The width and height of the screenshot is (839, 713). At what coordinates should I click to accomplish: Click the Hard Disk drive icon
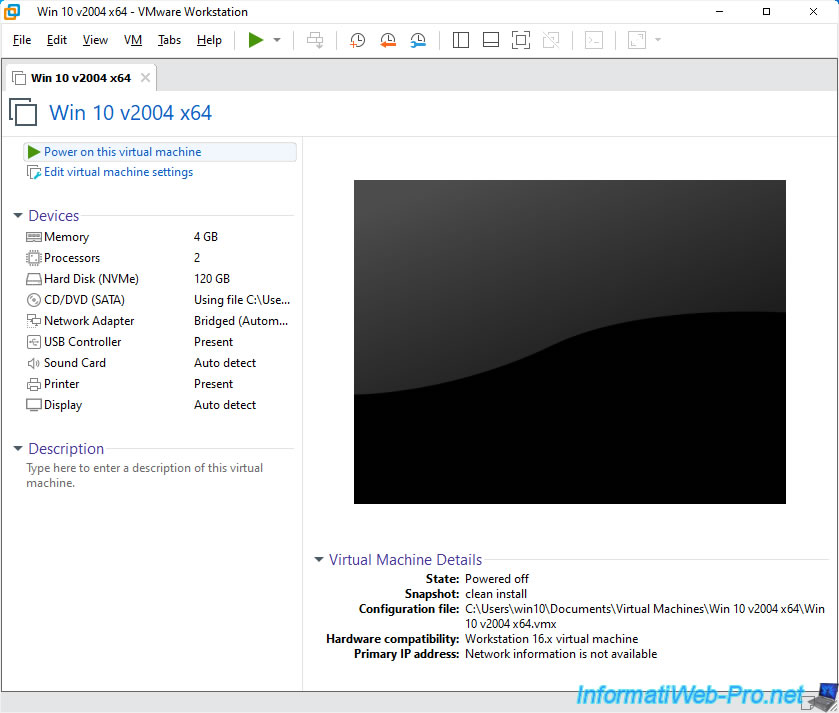(34, 279)
